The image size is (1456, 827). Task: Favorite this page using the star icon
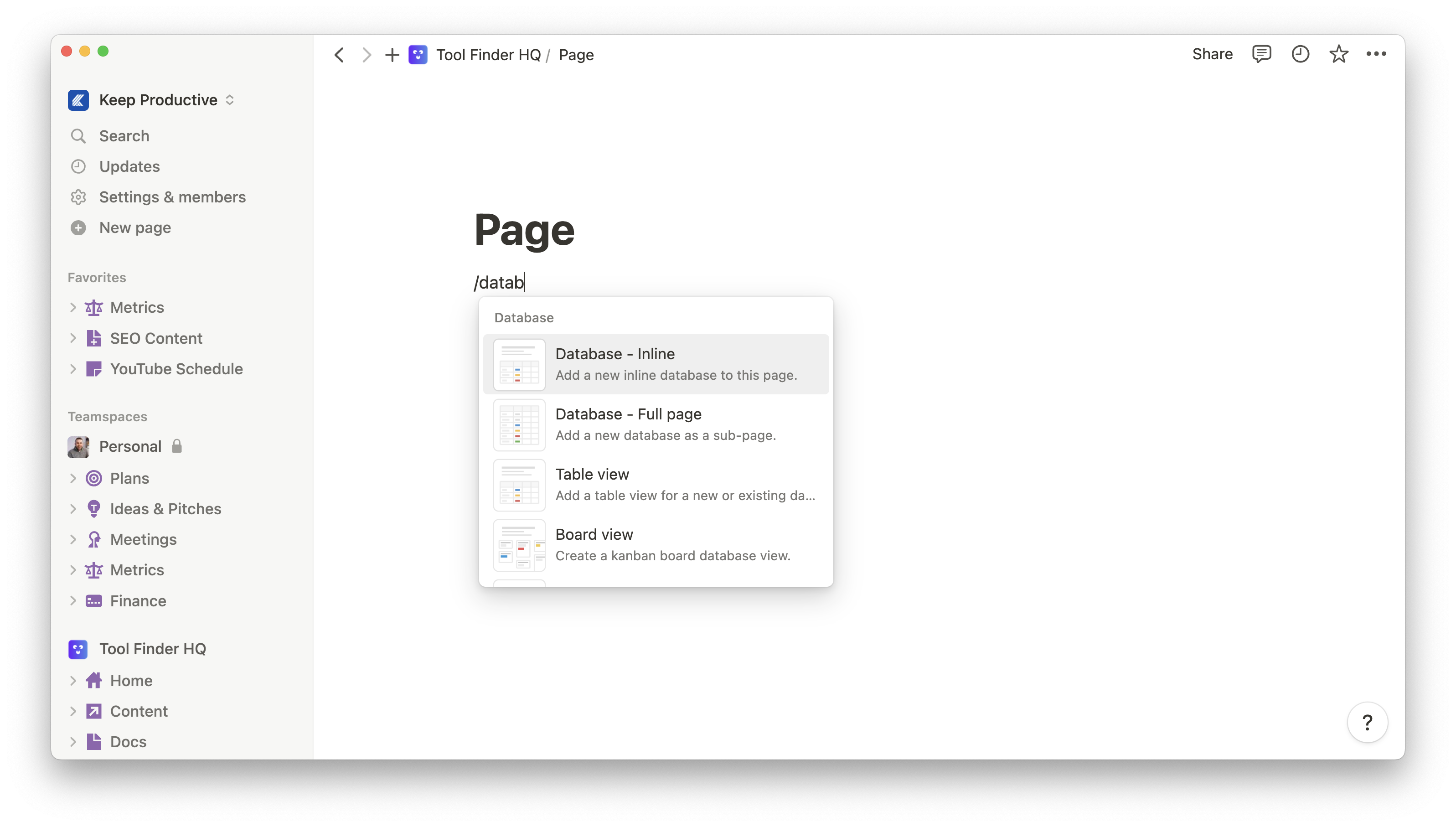[x=1338, y=54]
